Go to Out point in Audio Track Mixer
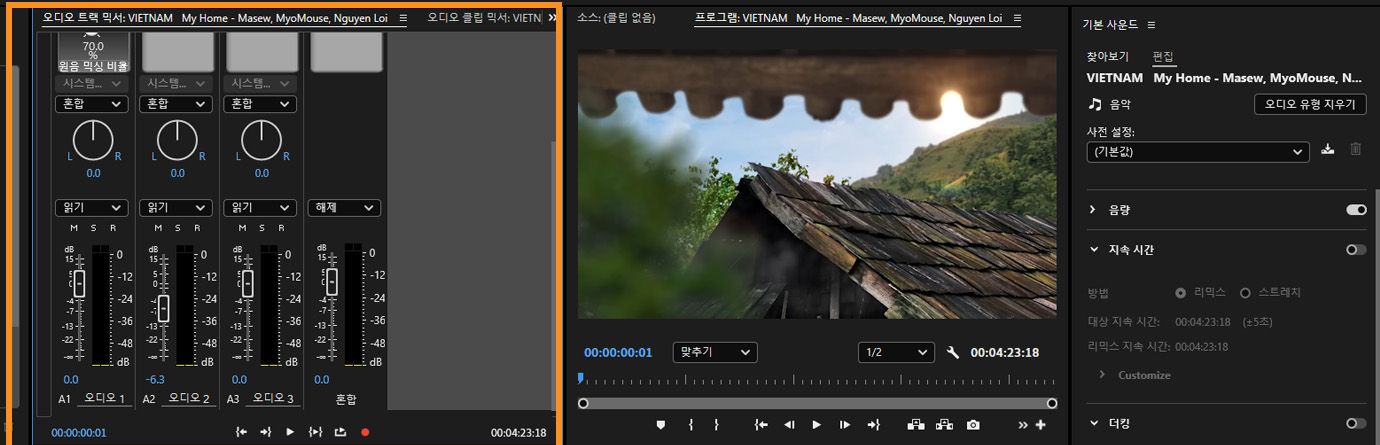 pyautogui.click(x=265, y=432)
